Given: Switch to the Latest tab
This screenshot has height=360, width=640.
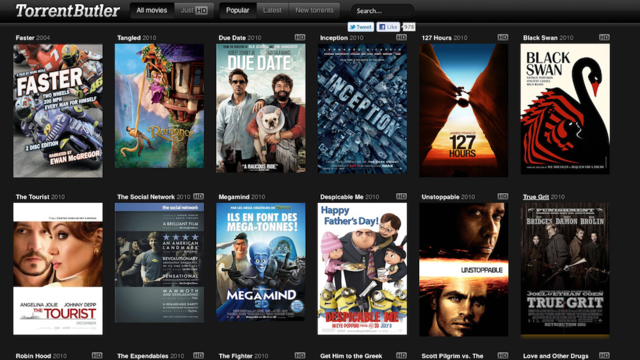Looking at the screenshot, I should pos(272,11).
